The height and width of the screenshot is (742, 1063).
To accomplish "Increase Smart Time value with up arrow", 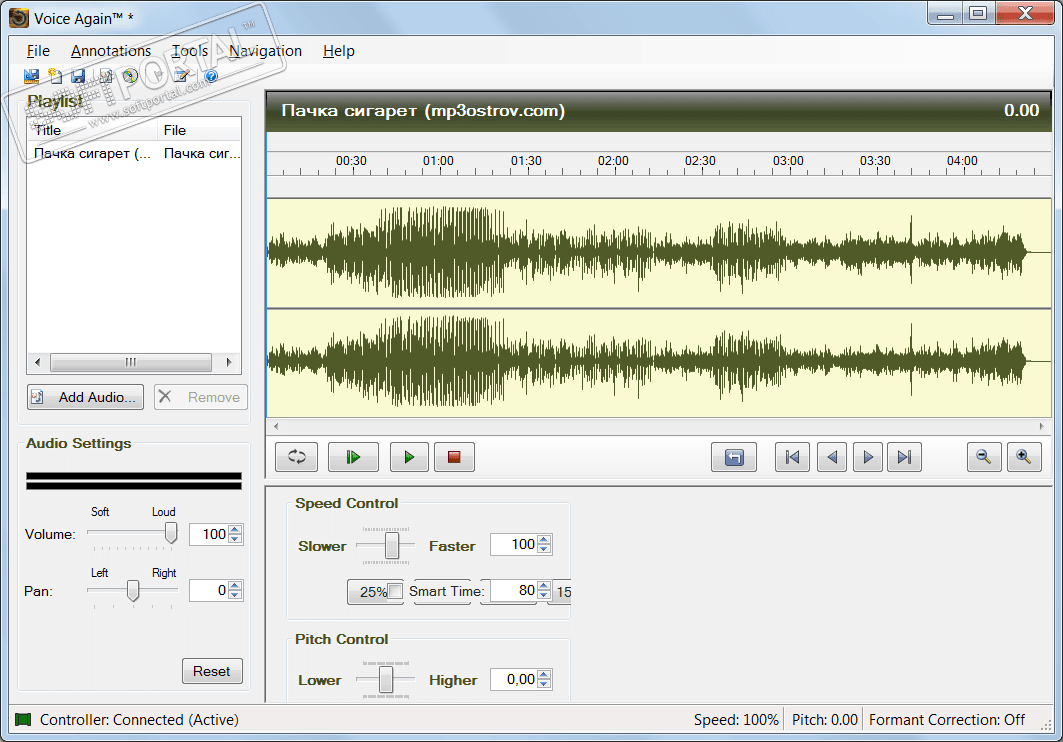I will [x=544, y=586].
